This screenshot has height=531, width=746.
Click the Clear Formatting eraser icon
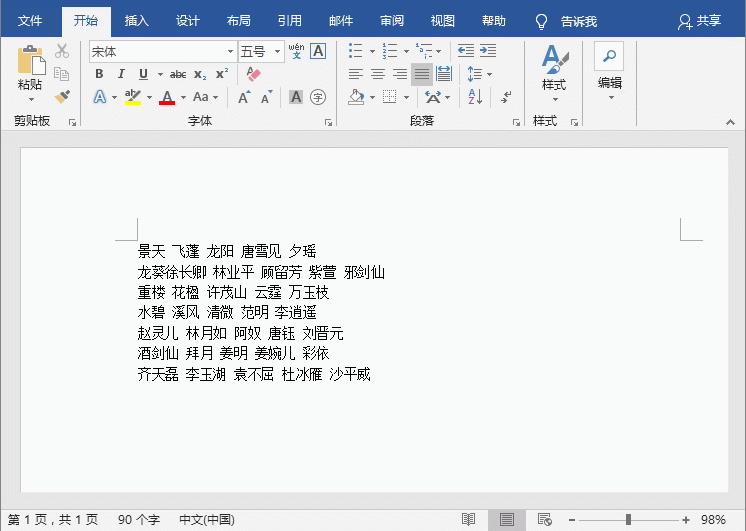click(x=252, y=74)
